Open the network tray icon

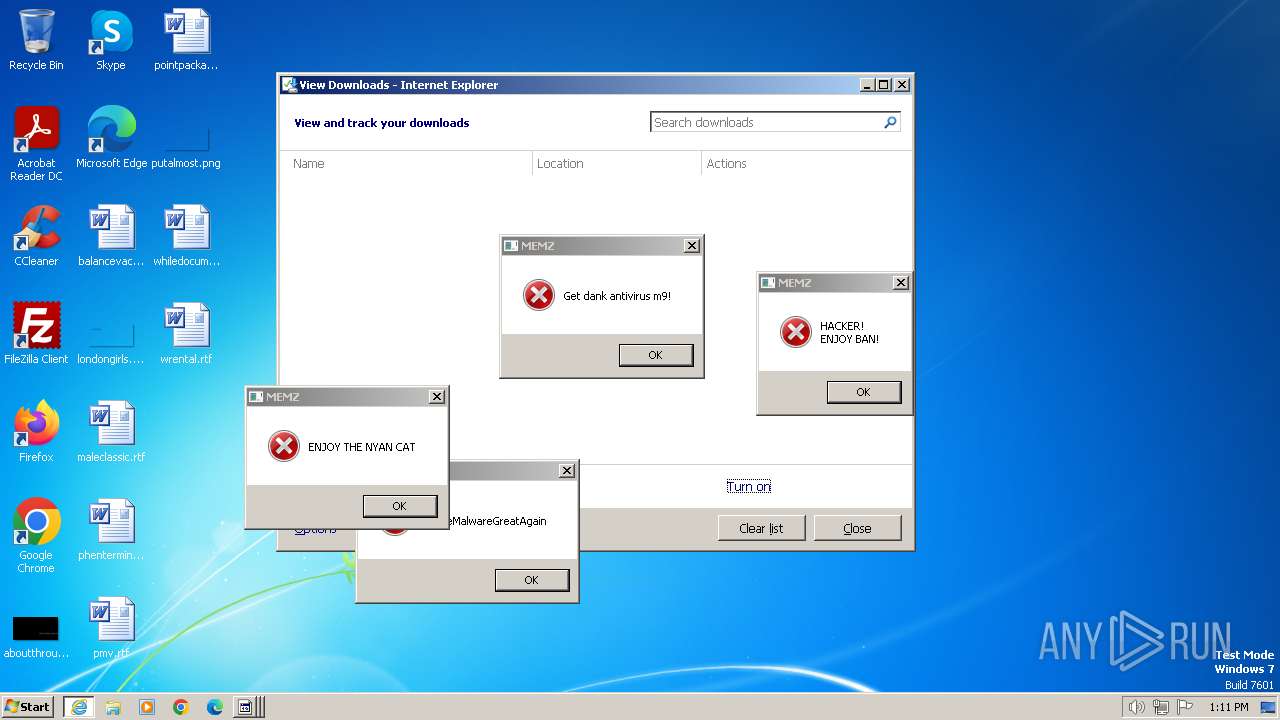1161,707
